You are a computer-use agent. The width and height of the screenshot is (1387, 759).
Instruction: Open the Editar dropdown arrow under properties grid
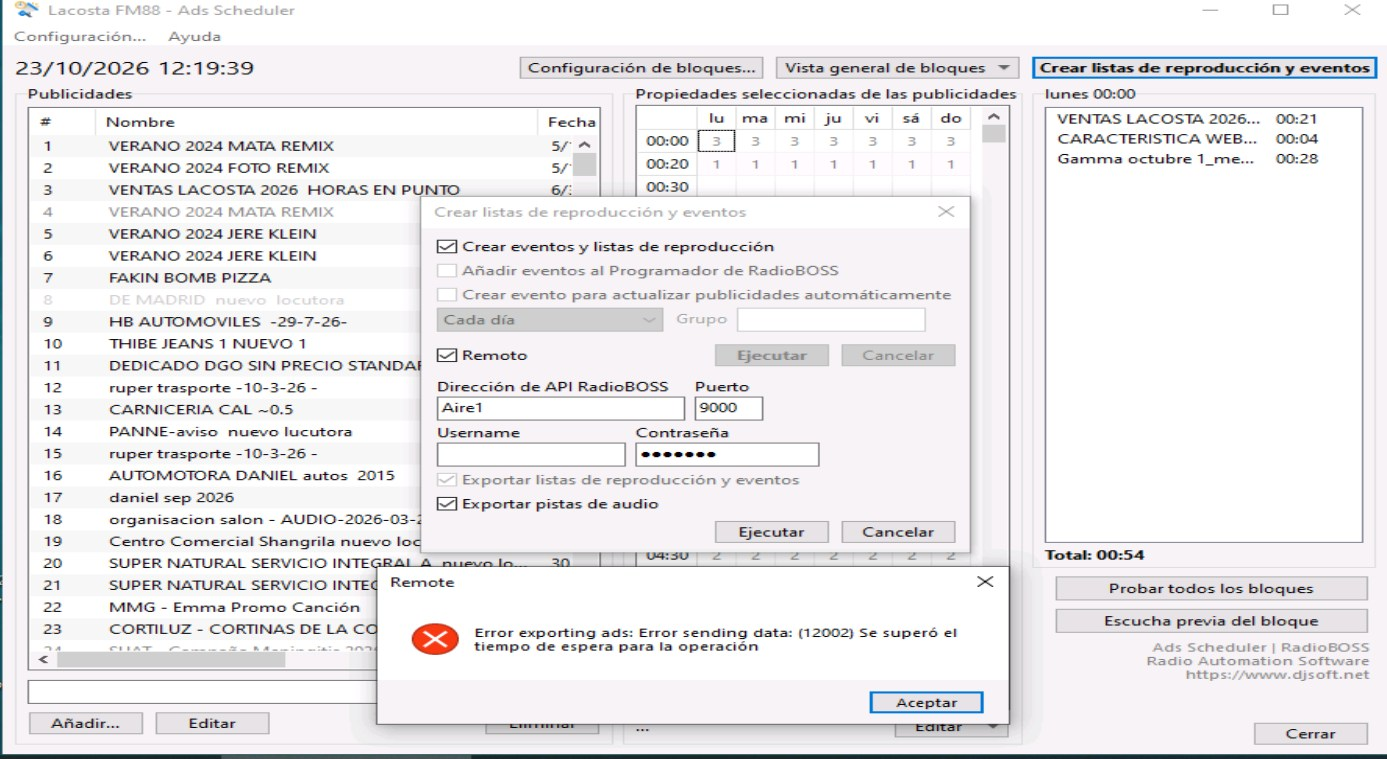[x=993, y=728]
